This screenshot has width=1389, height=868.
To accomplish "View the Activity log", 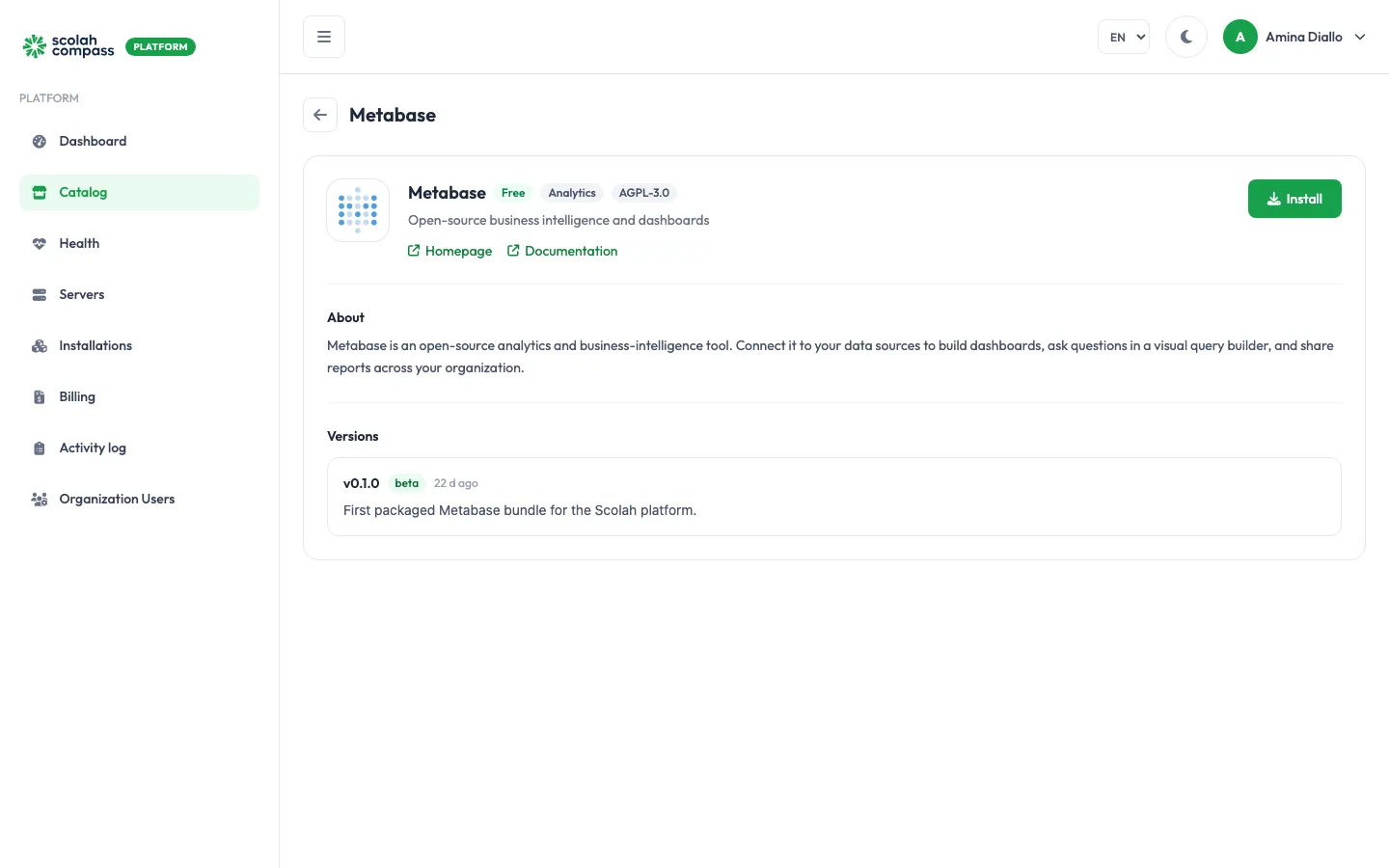I will 139,448.
